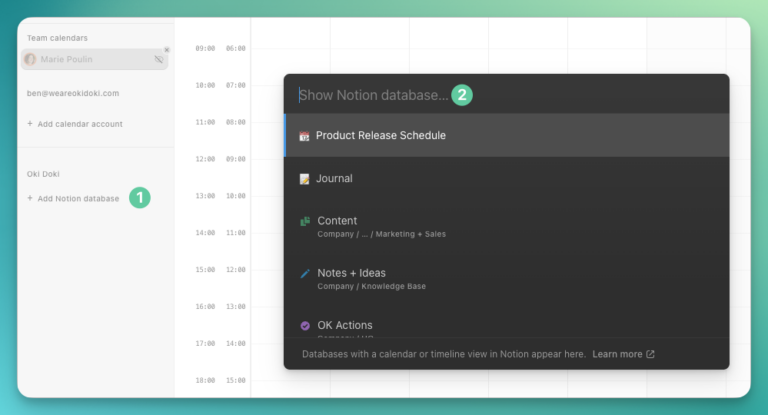The height and width of the screenshot is (415, 768).
Task: Click the Notes + Ideas pencil icon
Action: click(x=305, y=273)
